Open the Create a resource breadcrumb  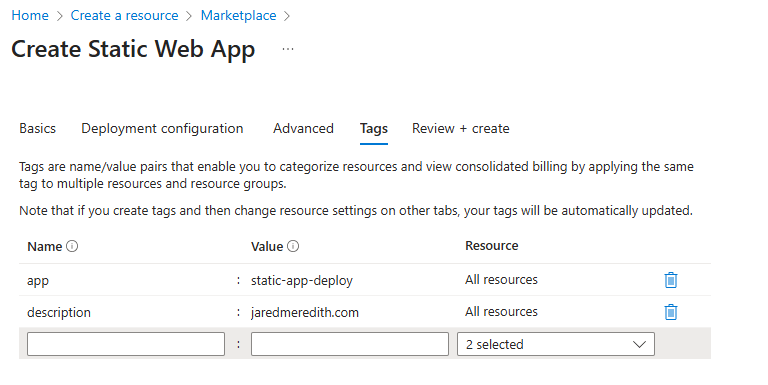click(x=124, y=15)
